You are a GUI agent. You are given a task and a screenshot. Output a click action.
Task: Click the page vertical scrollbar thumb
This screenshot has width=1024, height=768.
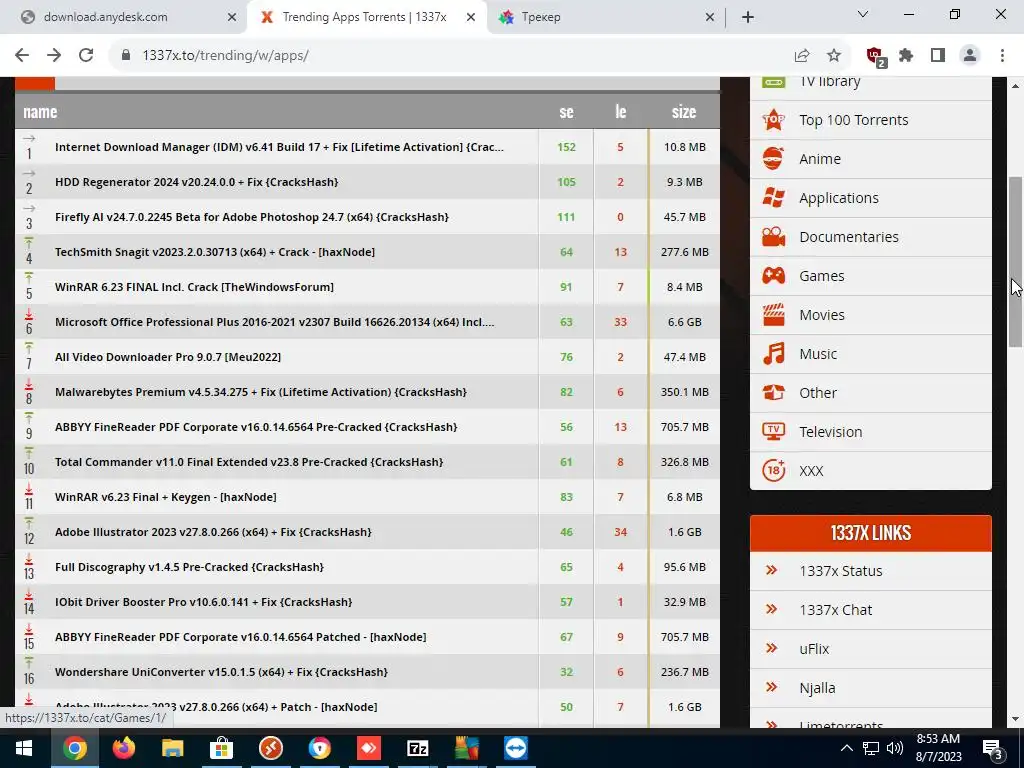click(x=1016, y=262)
